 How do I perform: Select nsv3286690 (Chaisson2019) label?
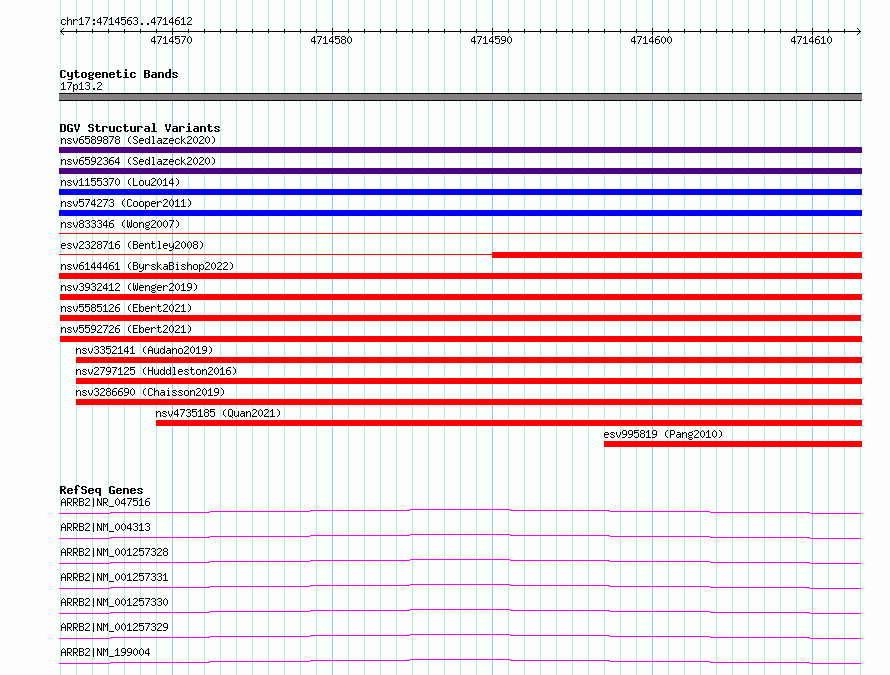pos(150,392)
